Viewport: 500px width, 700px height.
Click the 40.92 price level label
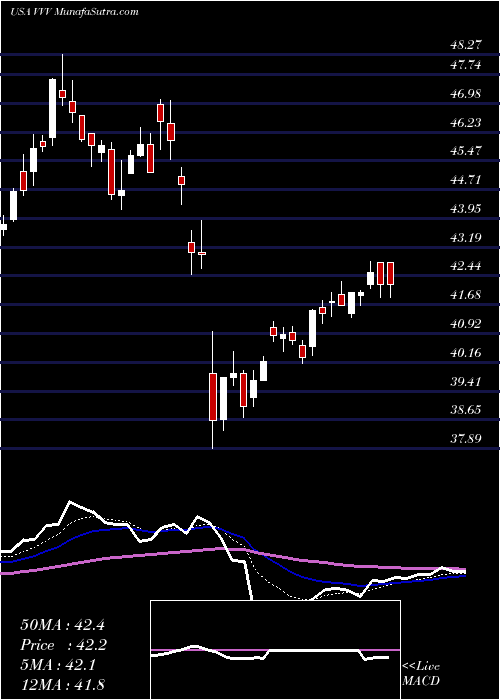pos(465,324)
